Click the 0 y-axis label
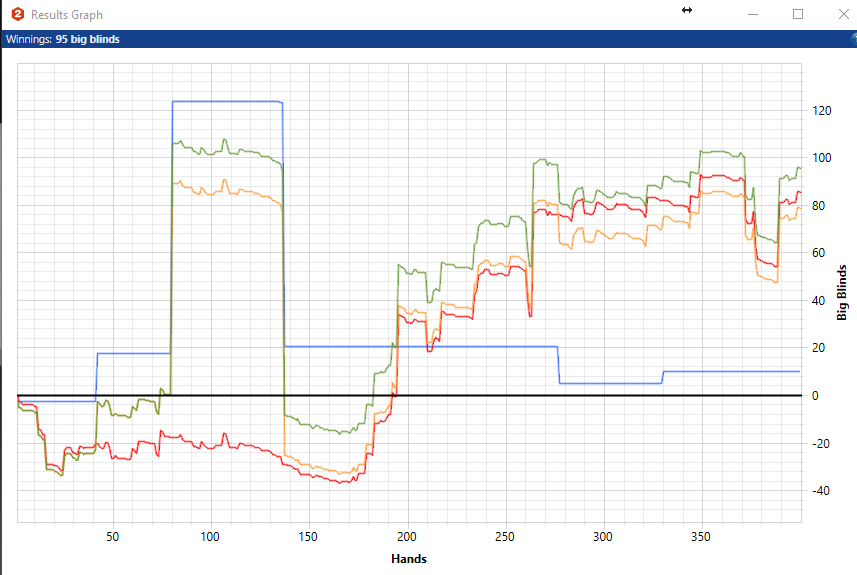The image size is (857, 575). 815,396
